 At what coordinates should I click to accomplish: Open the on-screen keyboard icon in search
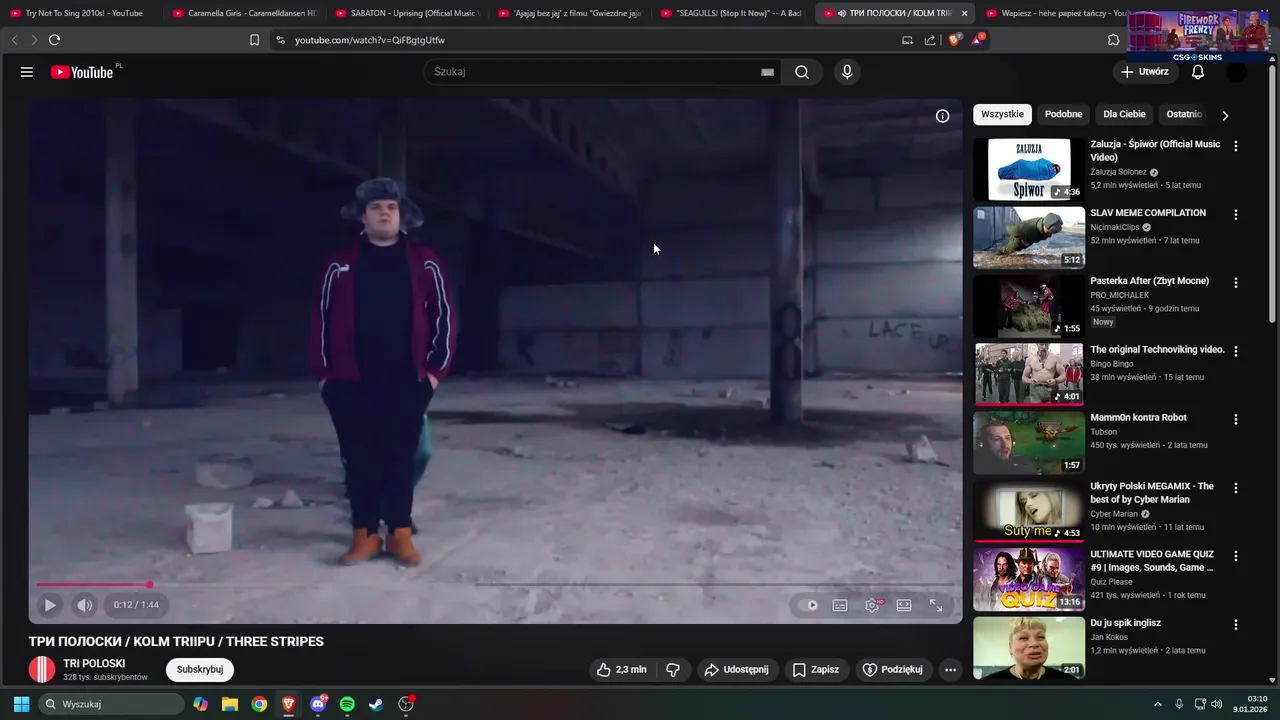coord(767,72)
